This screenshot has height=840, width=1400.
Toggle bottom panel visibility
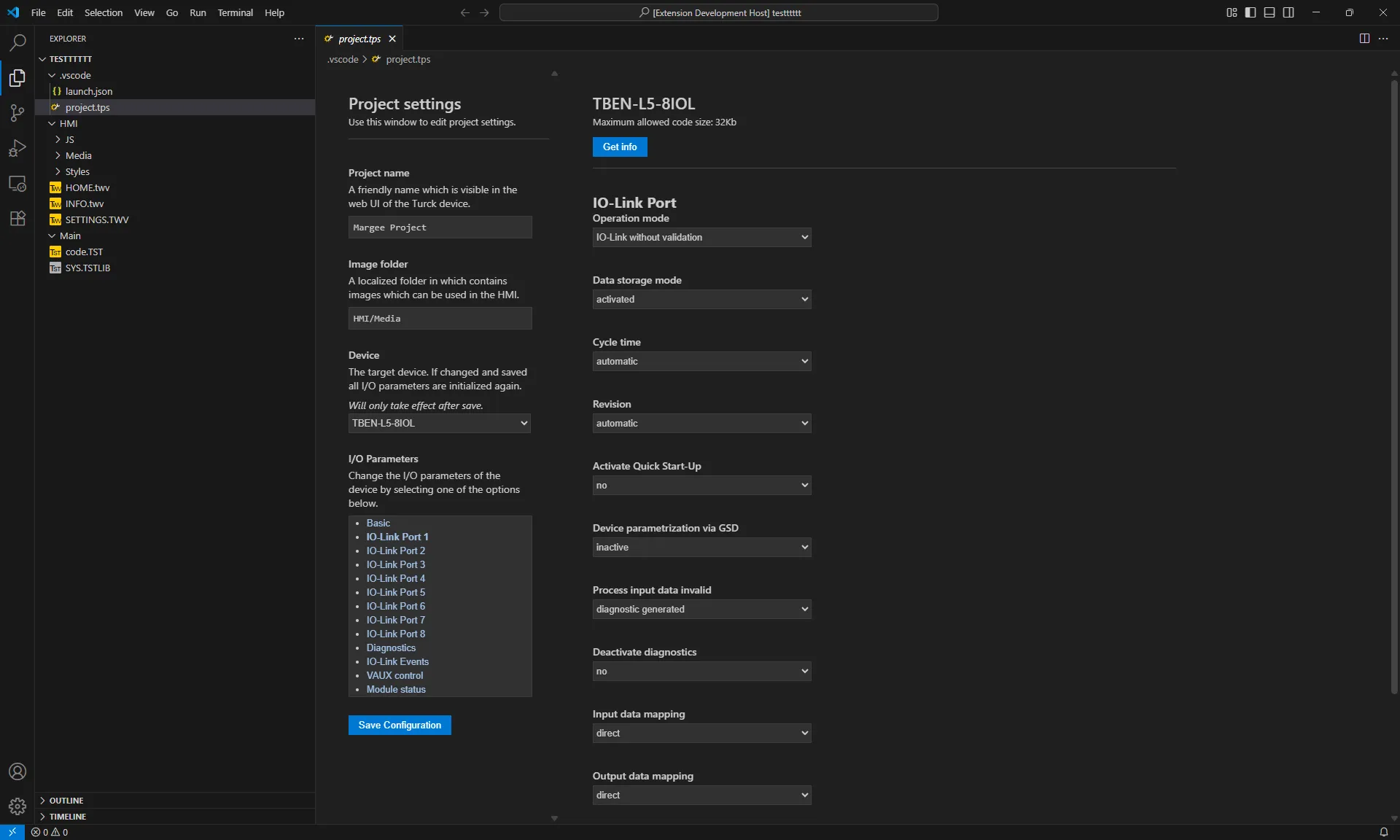pos(1269,12)
